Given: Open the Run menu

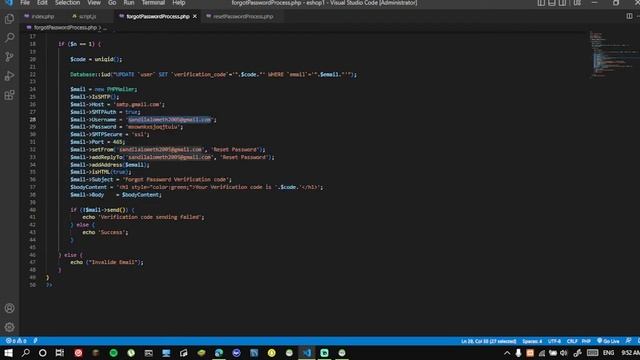Looking at the screenshot, I should [x=129, y=3].
